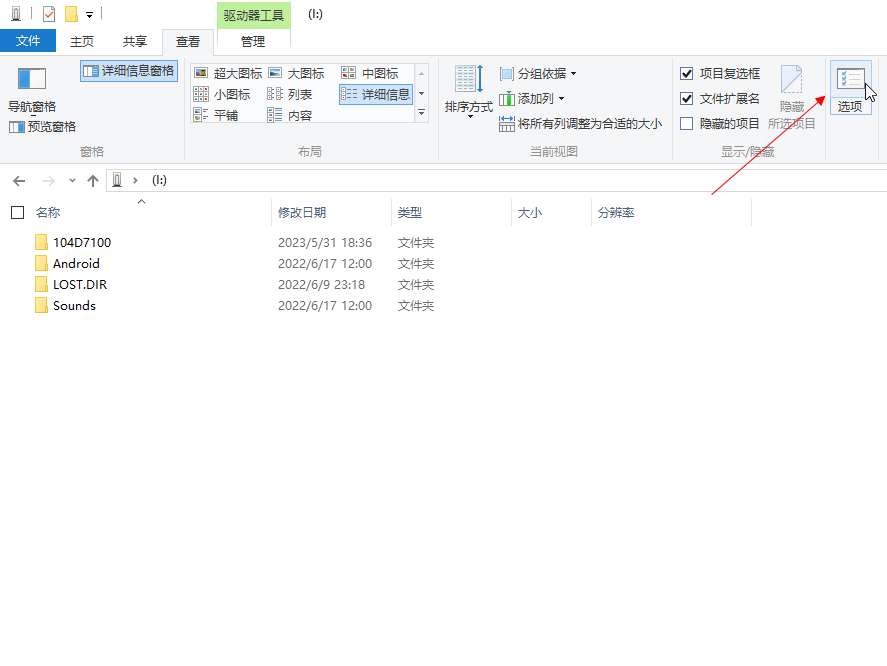
Task: Switch to the 查看 view tab
Action: tap(188, 41)
